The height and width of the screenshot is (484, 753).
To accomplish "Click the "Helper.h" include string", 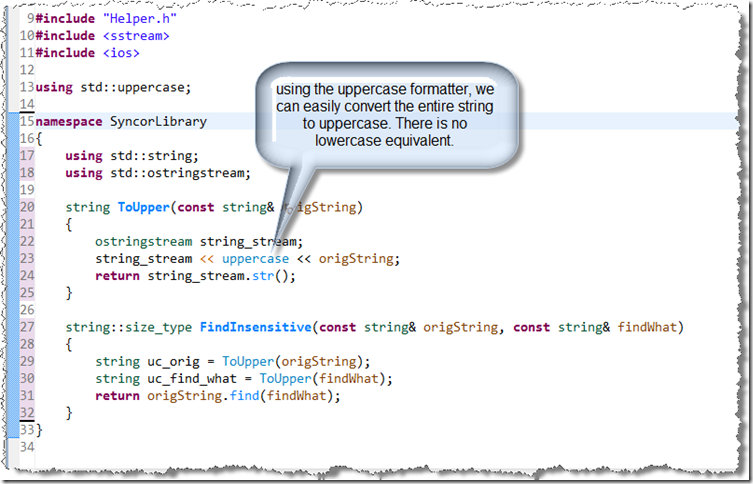I will point(140,19).
